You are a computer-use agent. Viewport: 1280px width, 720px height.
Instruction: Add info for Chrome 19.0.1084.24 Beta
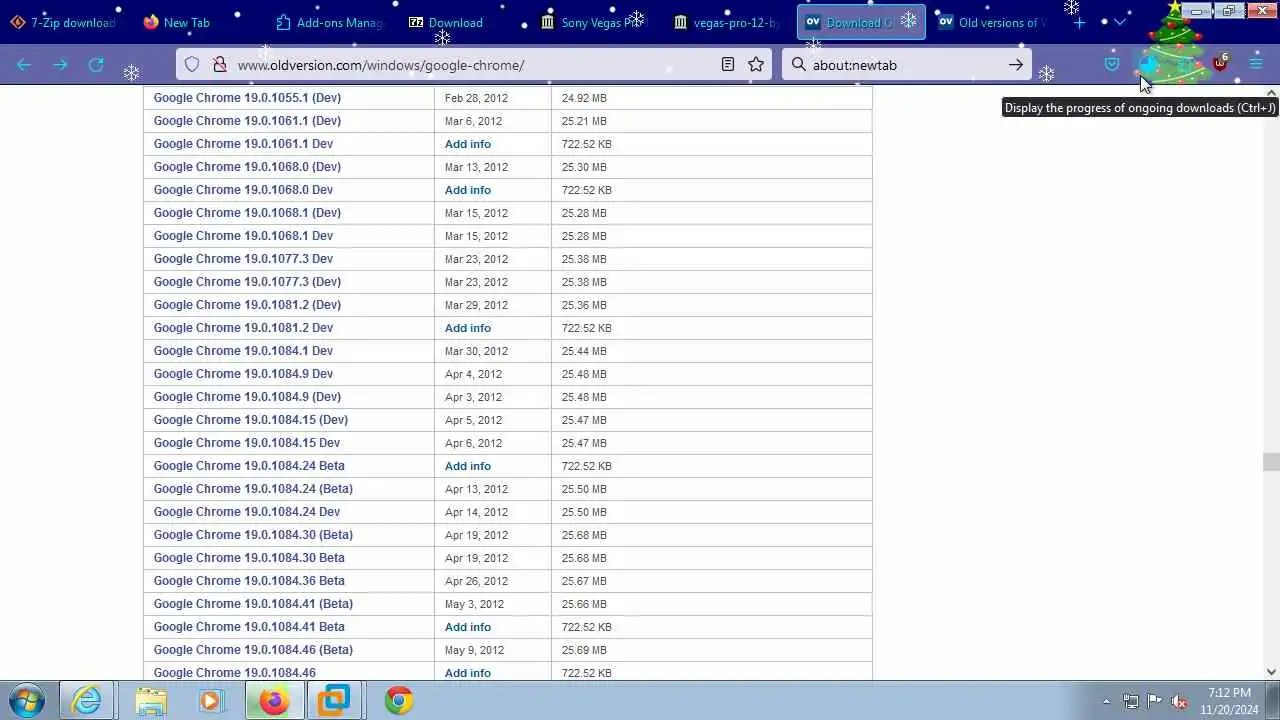point(468,466)
